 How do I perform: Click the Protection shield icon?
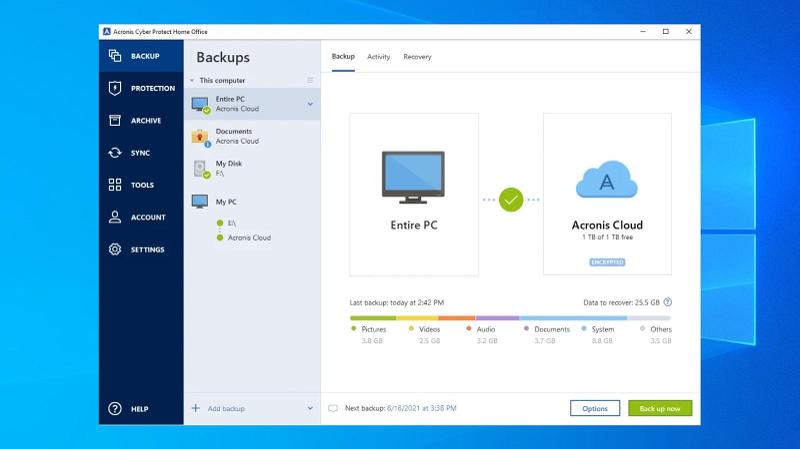(115, 88)
